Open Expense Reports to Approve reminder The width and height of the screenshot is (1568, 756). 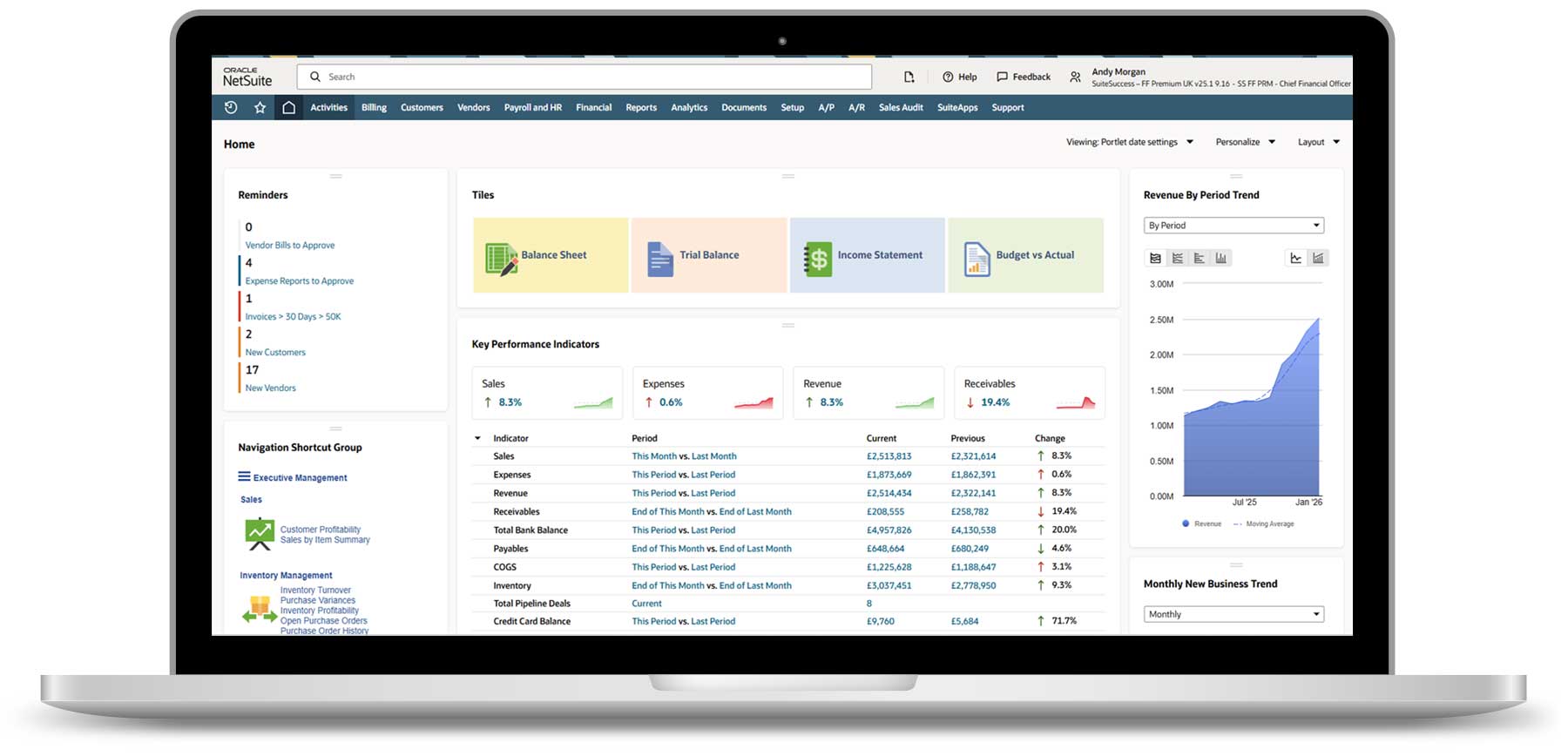[300, 281]
